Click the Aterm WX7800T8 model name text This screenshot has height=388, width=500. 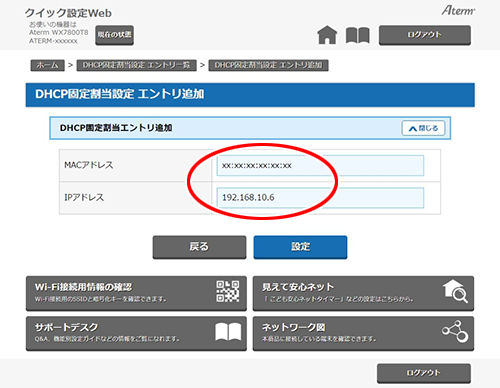pos(59,32)
